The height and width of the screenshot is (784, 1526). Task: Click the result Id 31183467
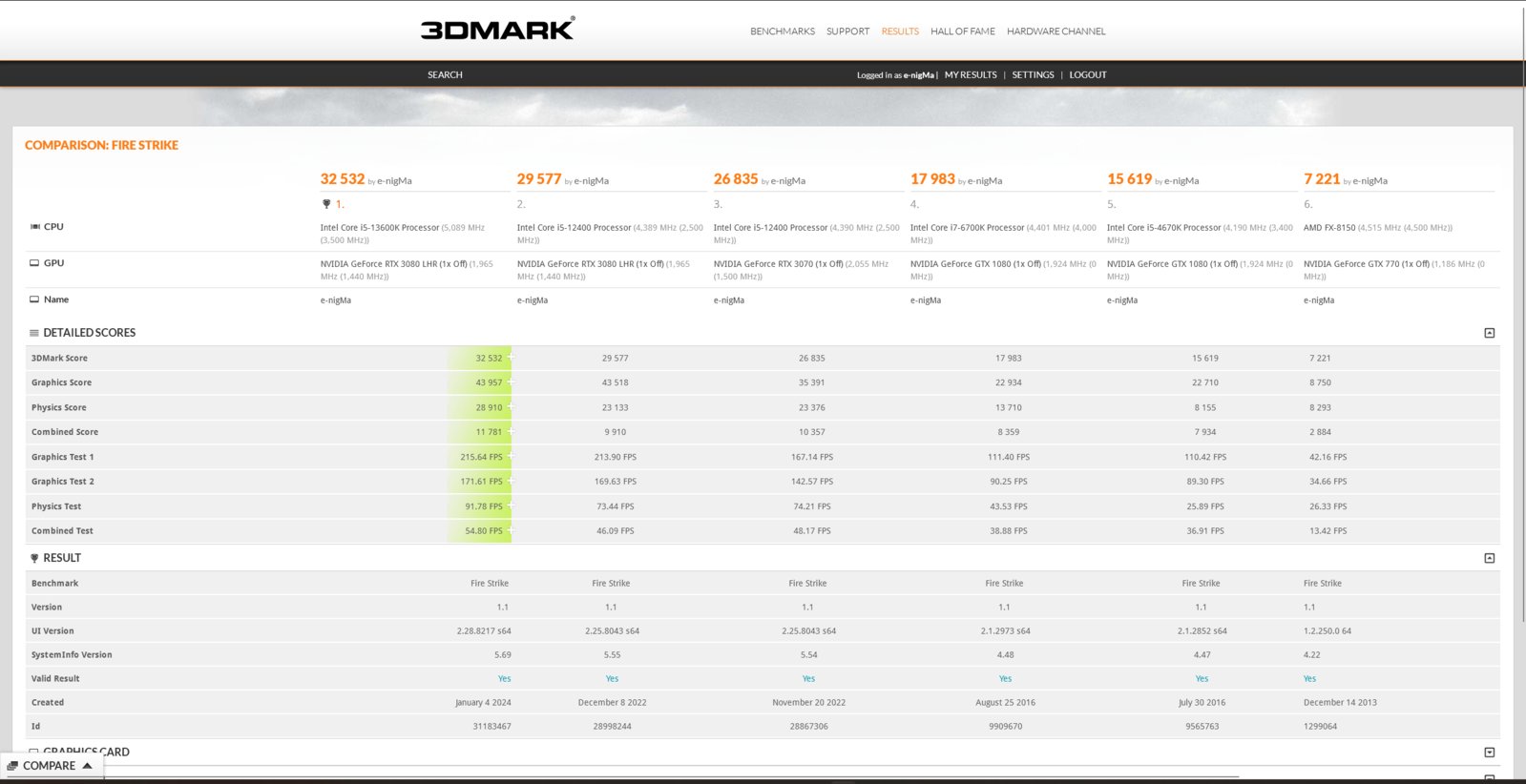pos(491,727)
